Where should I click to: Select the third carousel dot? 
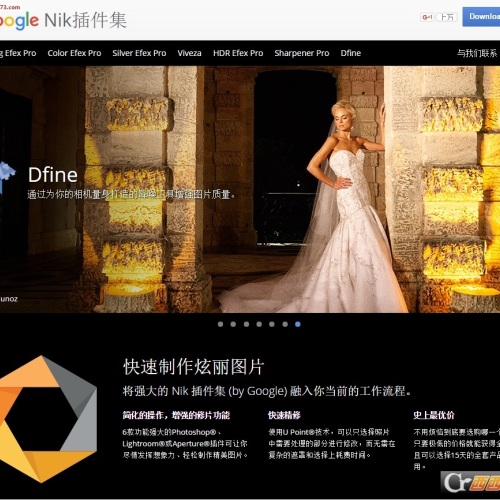[x=246, y=324]
